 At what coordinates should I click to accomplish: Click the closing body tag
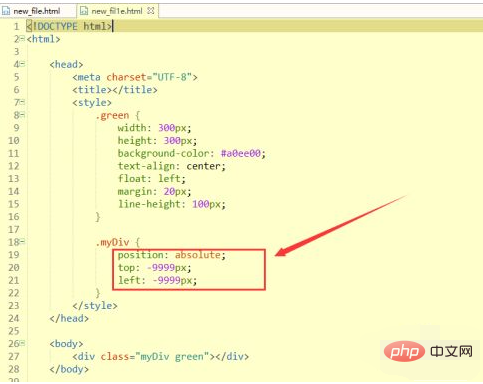[x=69, y=369]
